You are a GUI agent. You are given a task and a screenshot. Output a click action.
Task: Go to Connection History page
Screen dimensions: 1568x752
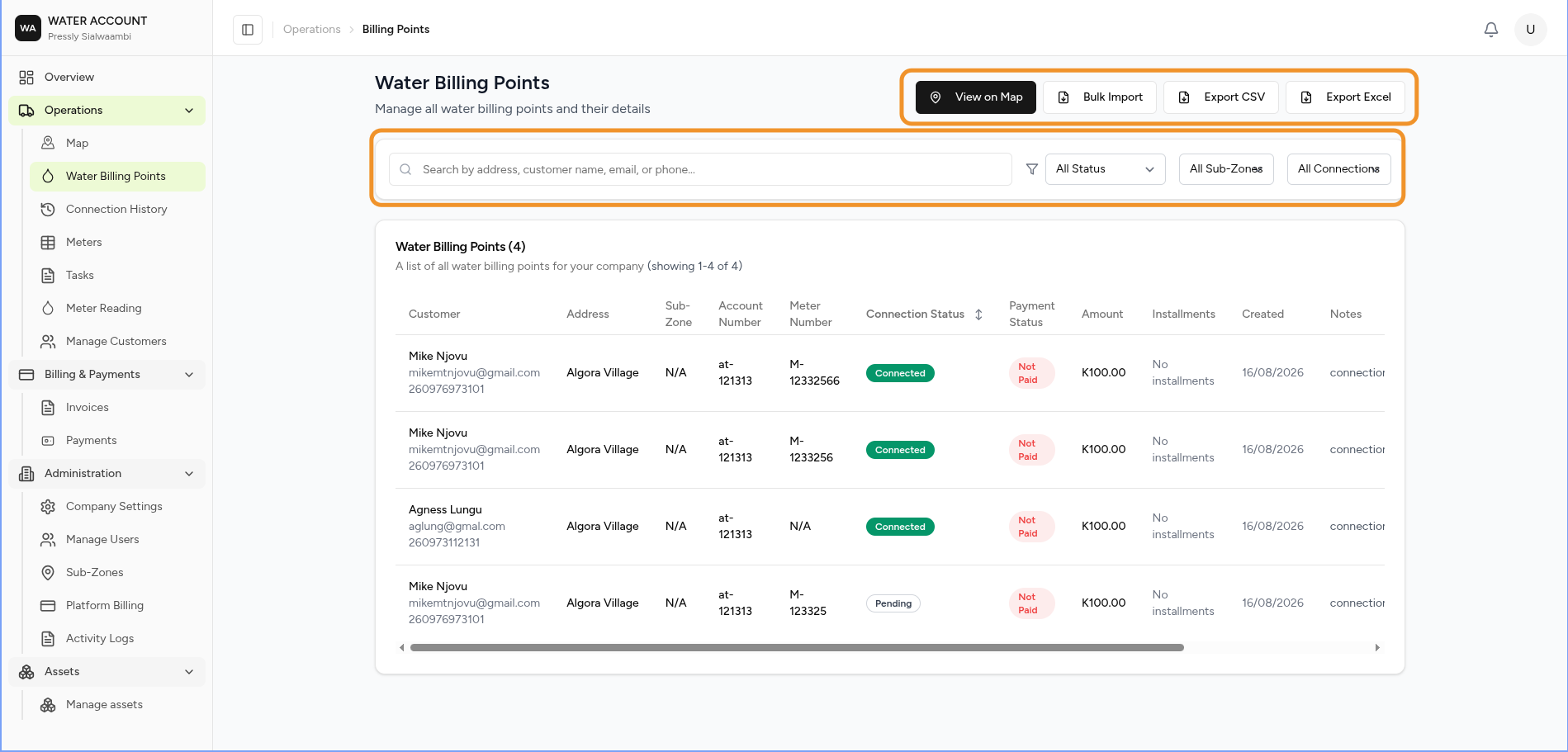pos(117,210)
